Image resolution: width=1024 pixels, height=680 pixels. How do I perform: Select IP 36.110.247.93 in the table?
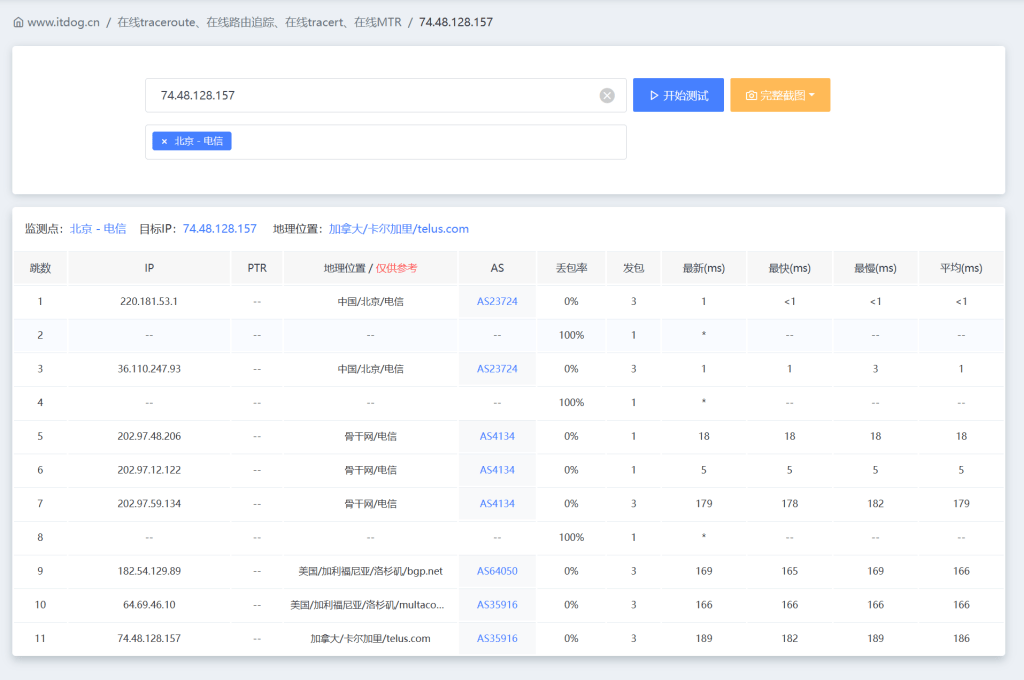149,368
